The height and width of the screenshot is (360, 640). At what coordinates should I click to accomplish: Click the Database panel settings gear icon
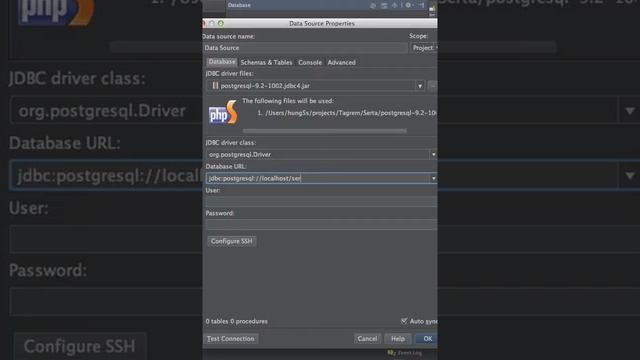pos(408,5)
